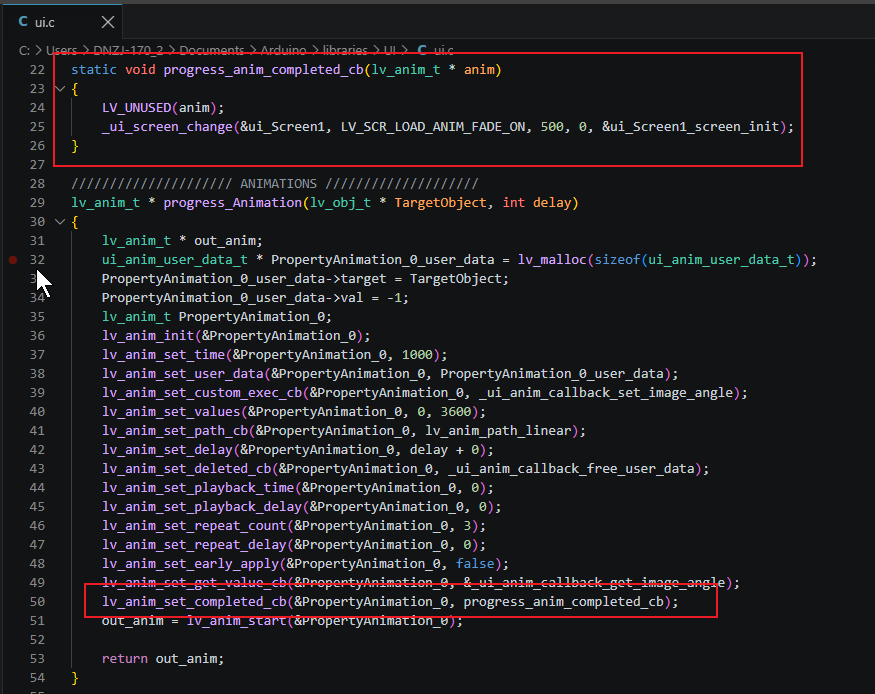Click lv_anim_path_linear on line 41

click(498, 431)
